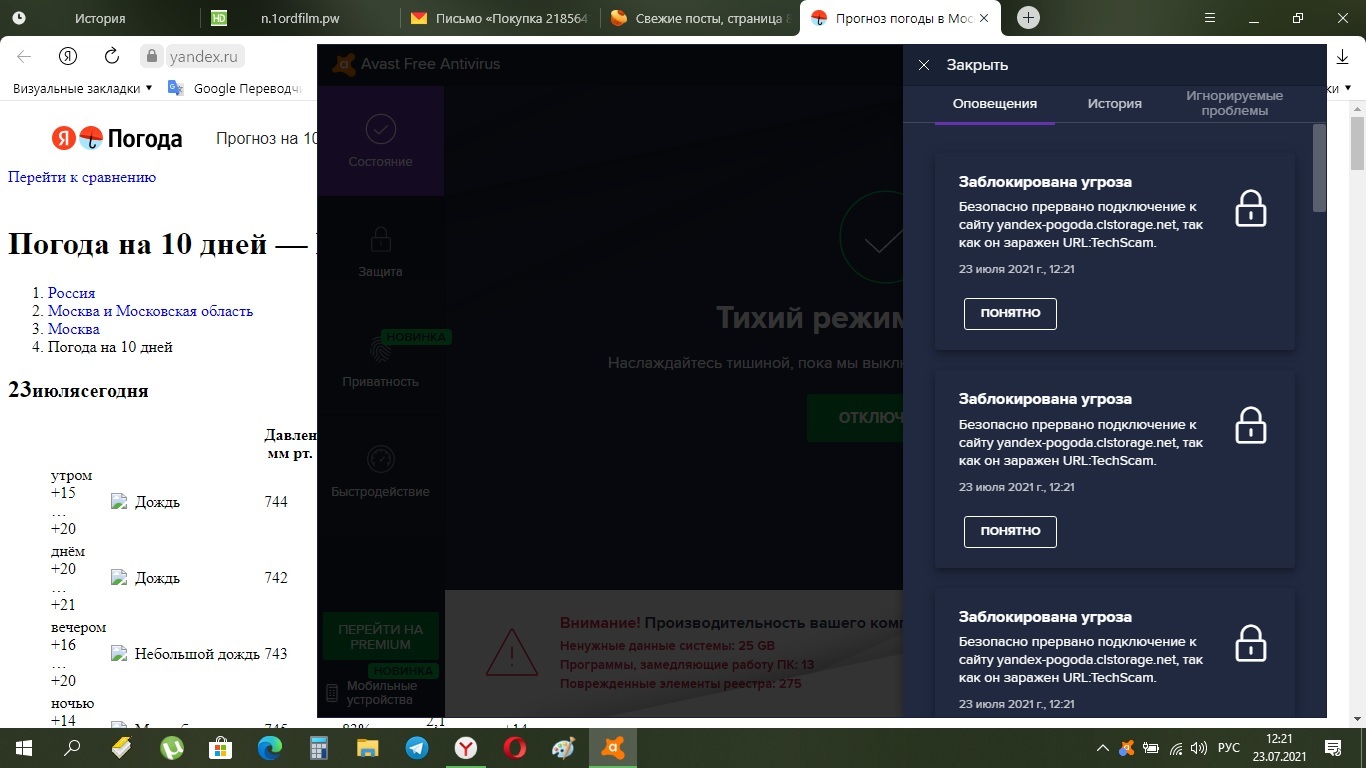The width and height of the screenshot is (1366, 768).
Task: Click the Avast notifications panel scrollbar
Action: (x=1319, y=168)
